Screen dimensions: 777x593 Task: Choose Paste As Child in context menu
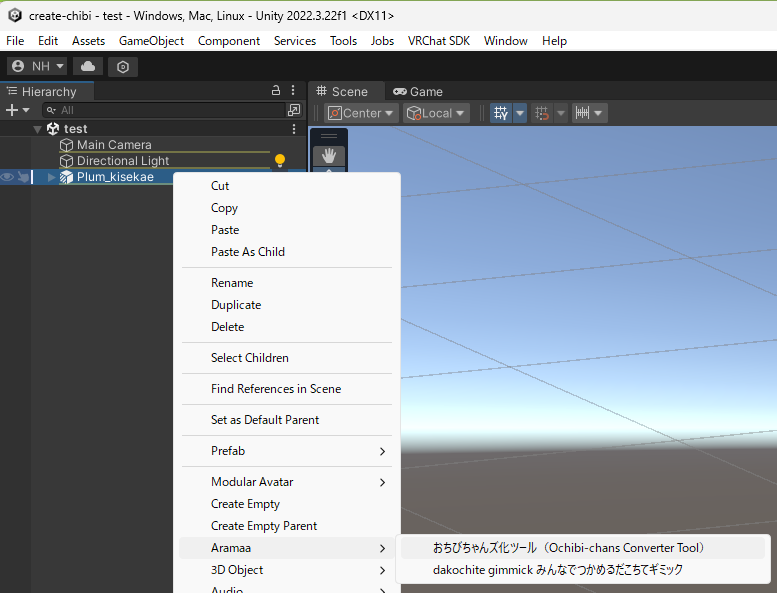[287, 252]
